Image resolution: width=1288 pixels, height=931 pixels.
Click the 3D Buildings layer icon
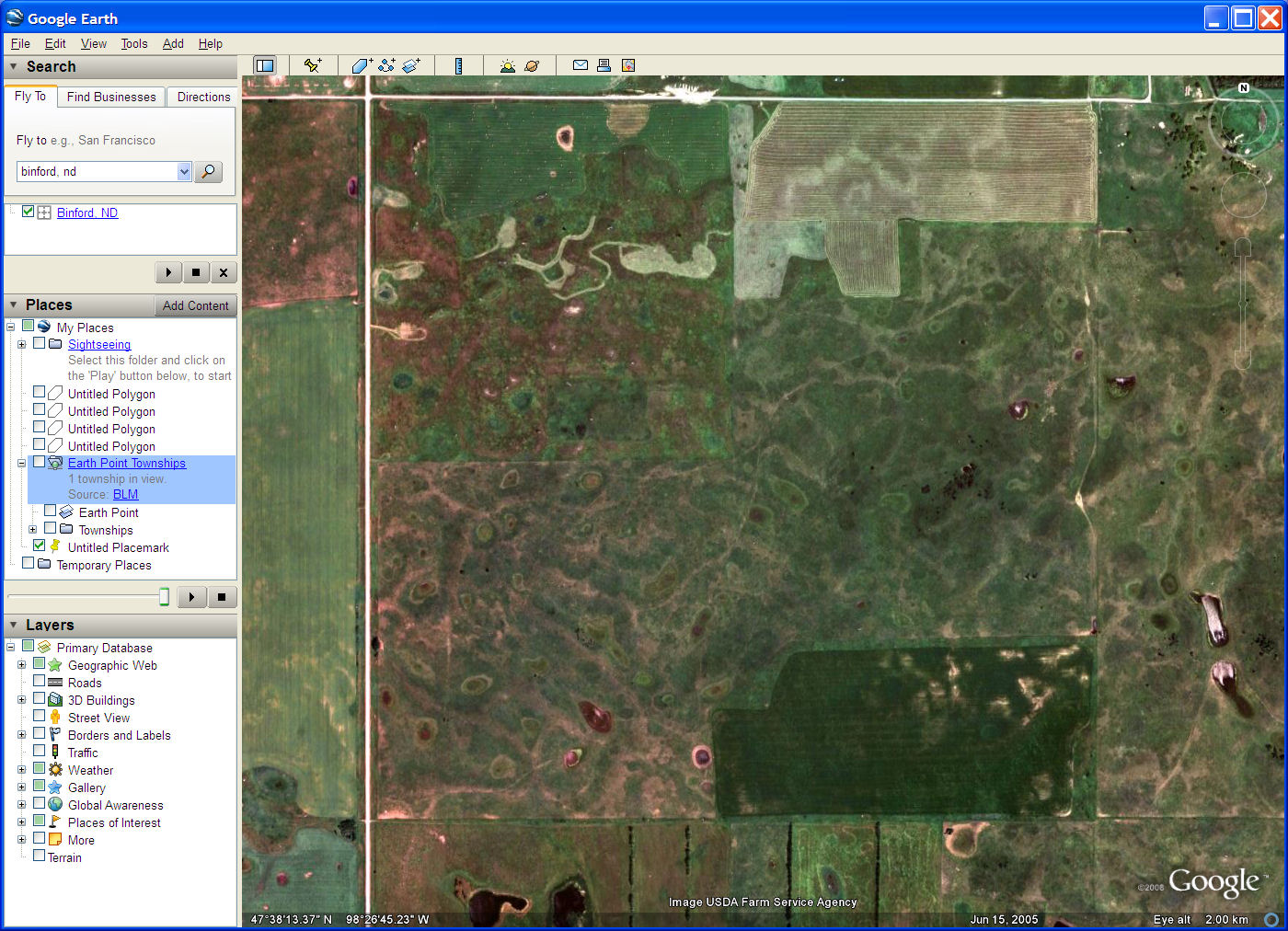[55, 700]
